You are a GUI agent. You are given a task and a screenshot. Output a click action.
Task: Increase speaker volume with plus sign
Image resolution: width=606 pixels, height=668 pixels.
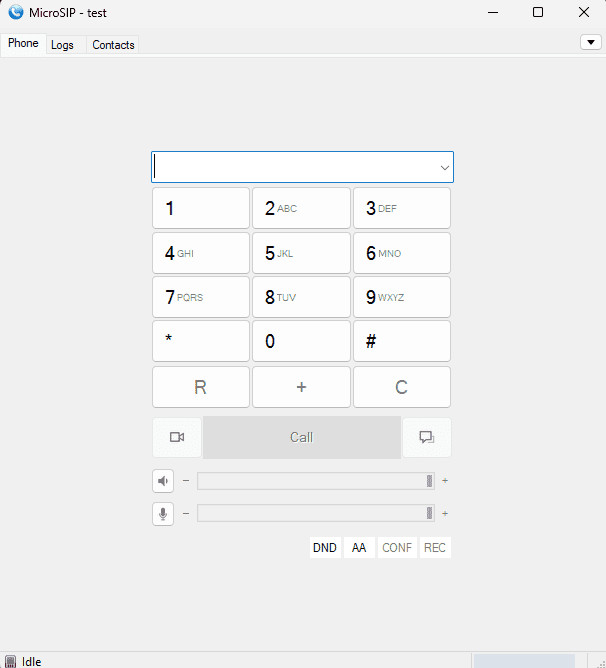(x=445, y=481)
